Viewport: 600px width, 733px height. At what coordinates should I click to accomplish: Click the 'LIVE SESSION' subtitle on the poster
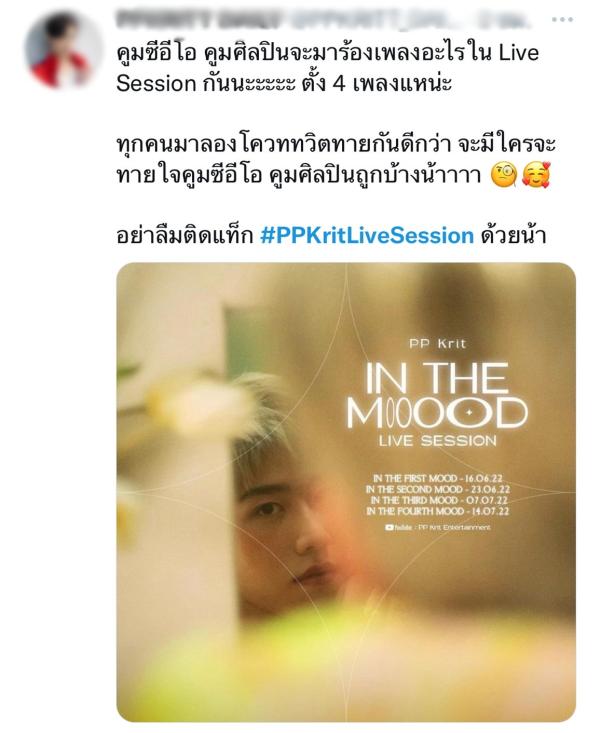[x=438, y=441]
